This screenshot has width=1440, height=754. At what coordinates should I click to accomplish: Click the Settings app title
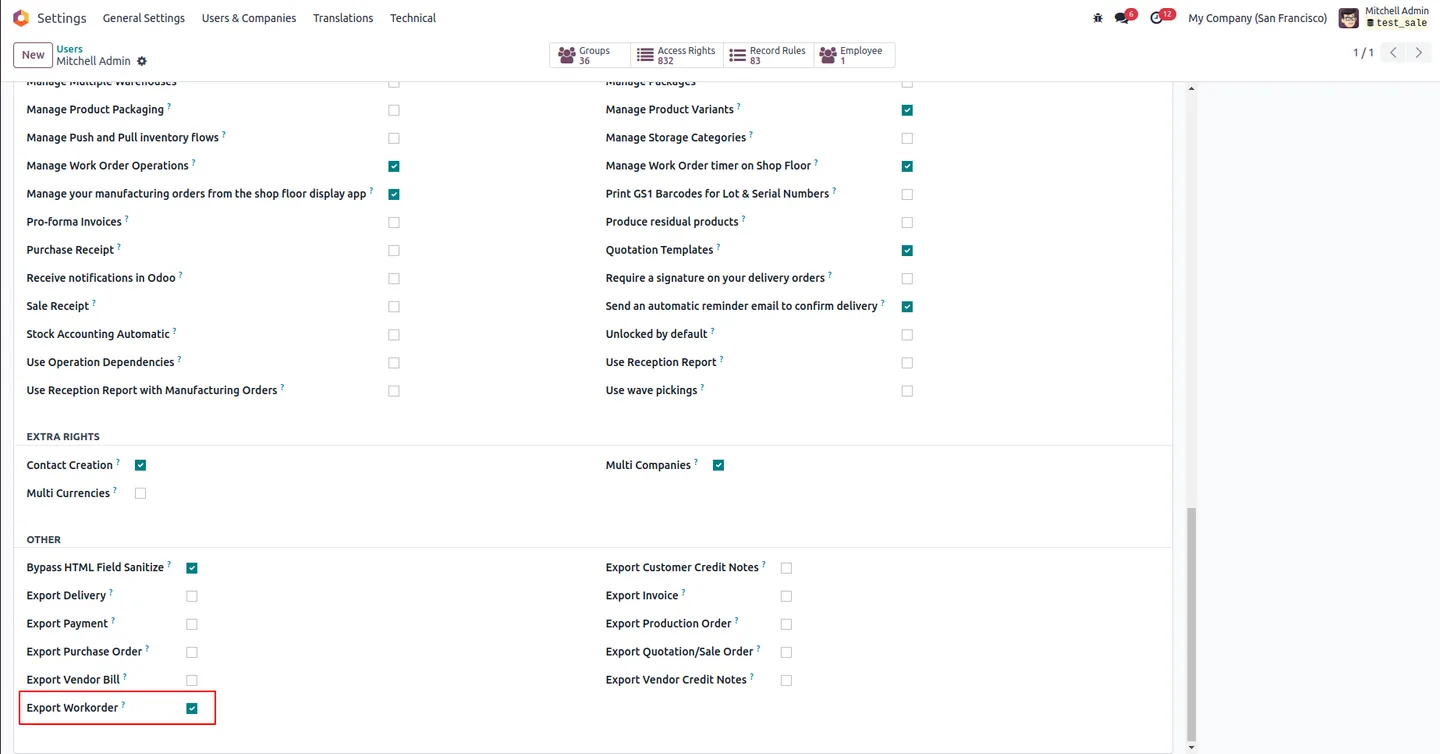tap(62, 18)
